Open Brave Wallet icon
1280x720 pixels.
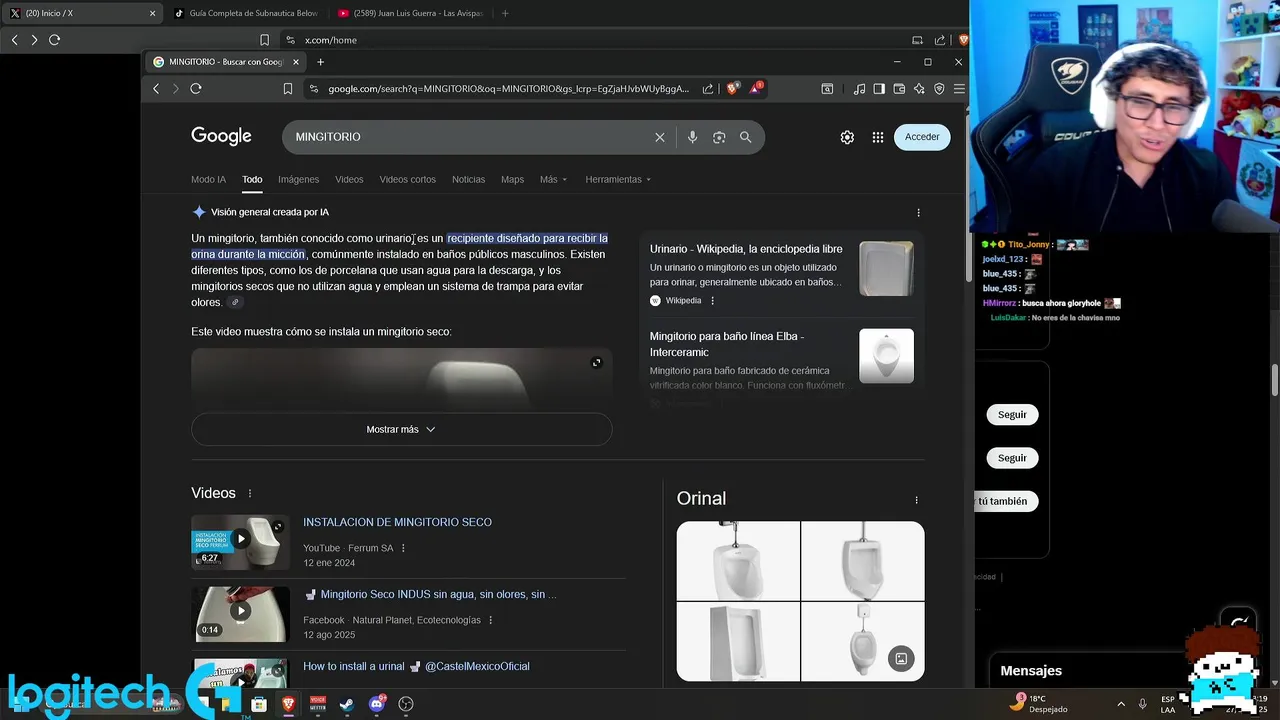pyautogui.click(x=899, y=89)
